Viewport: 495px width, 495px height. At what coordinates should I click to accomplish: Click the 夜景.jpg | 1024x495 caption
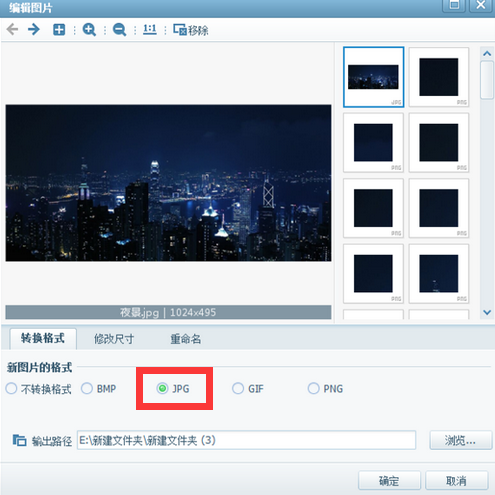point(168,312)
